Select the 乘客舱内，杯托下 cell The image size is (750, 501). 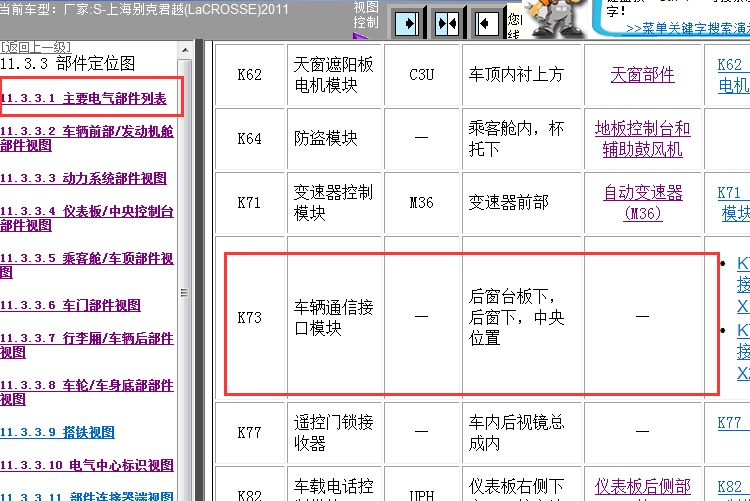coord(521,139)
